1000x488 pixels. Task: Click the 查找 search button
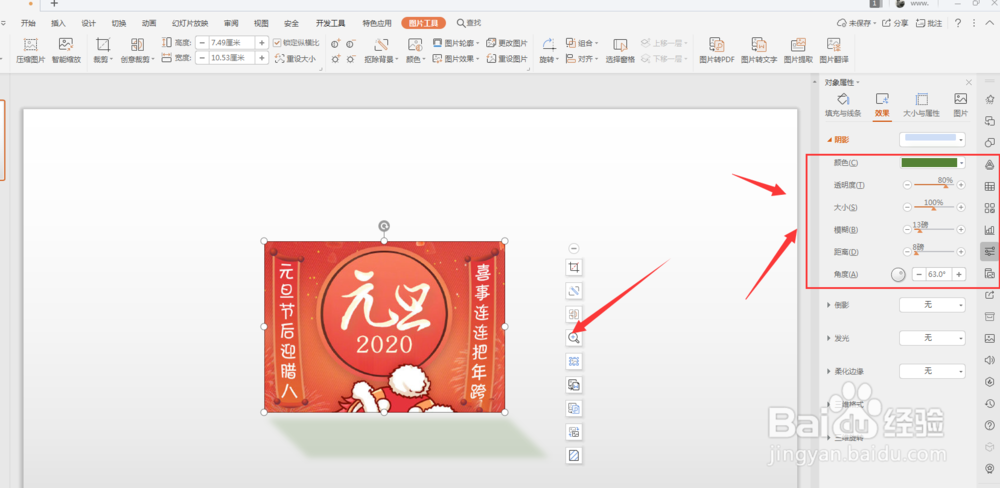pyautogui.click(x=469, y=23)
